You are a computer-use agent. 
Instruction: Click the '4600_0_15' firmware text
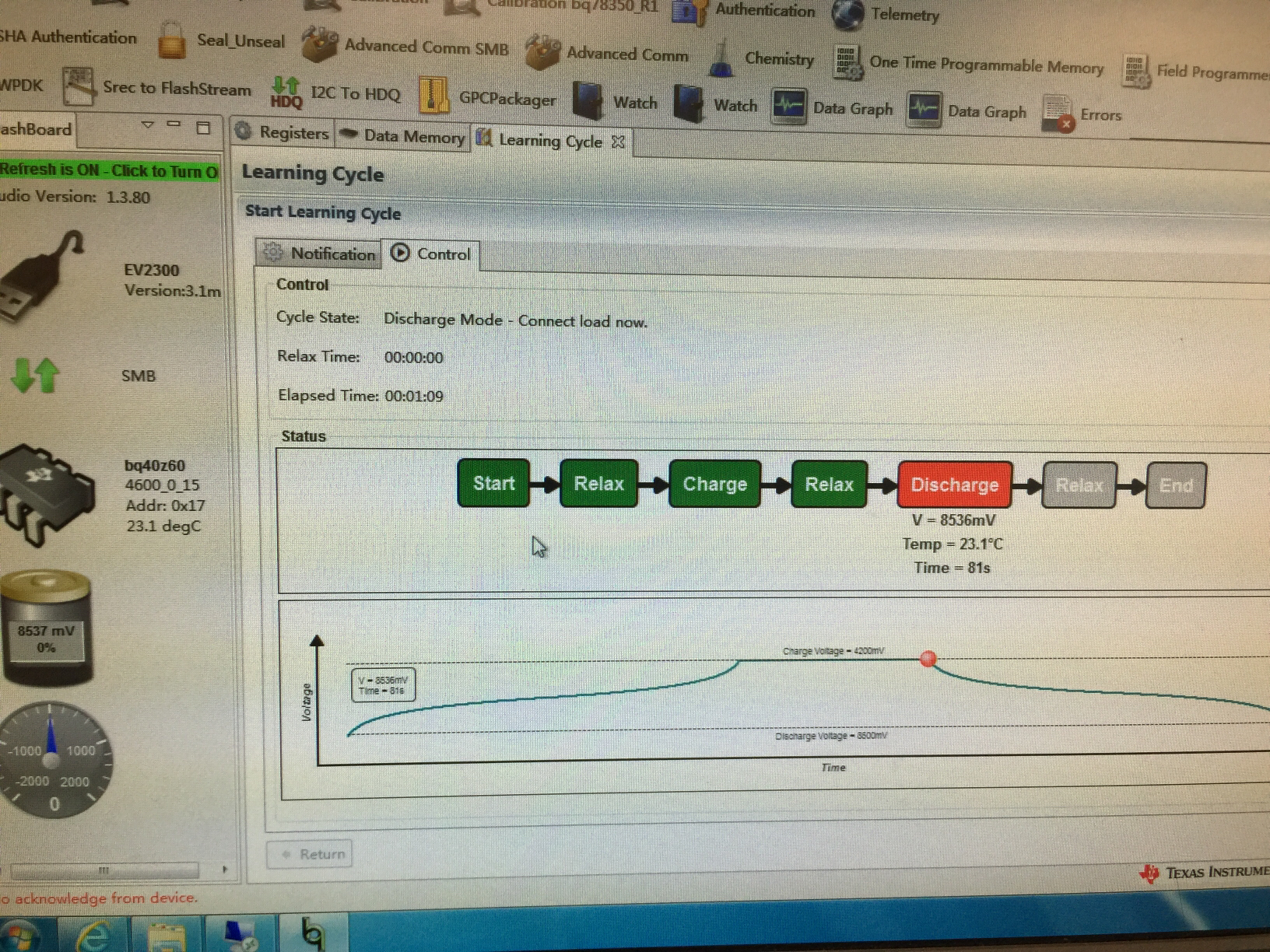coord(162,485)
